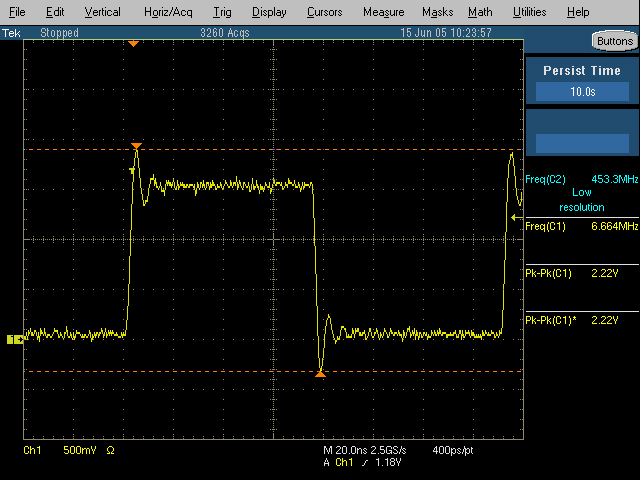Click the date and time readout
This screenshot has width=640, height=480.
pos(446,33)
